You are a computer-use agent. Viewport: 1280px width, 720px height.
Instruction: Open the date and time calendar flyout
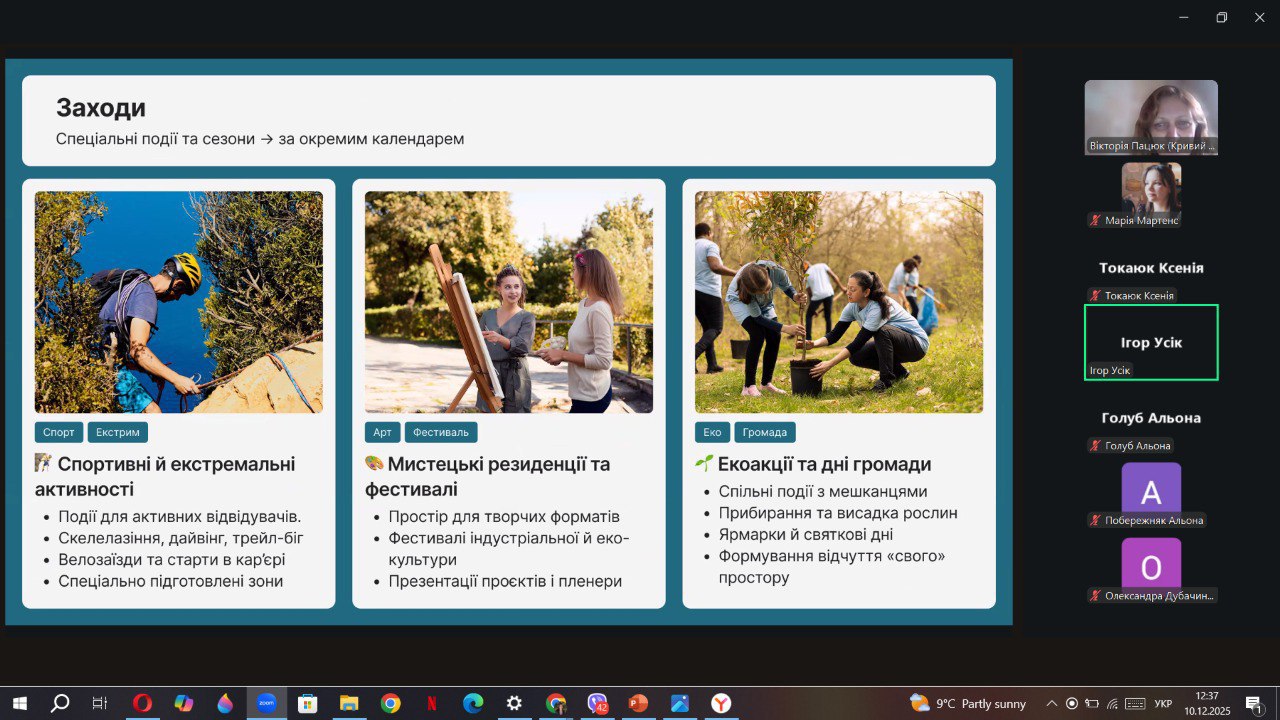(1207, 703)
